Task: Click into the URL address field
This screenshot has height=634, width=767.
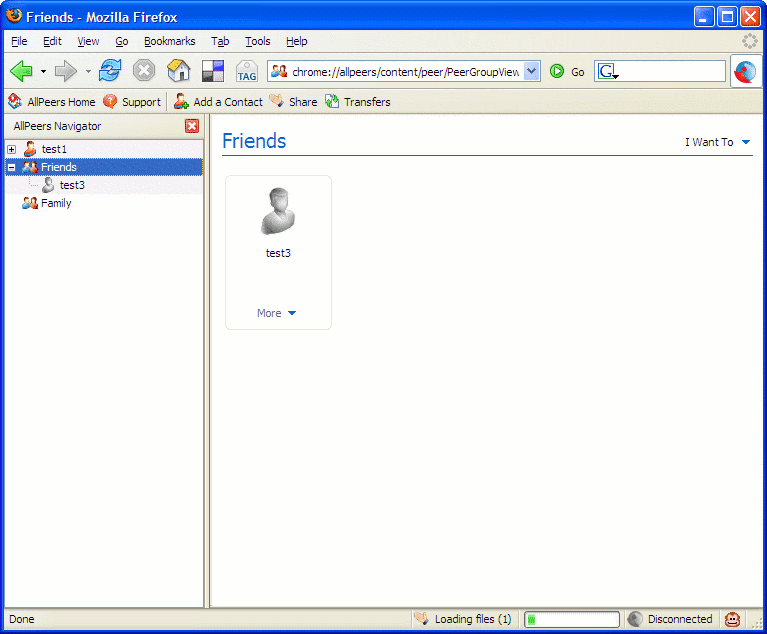Action: coord(406,72)
